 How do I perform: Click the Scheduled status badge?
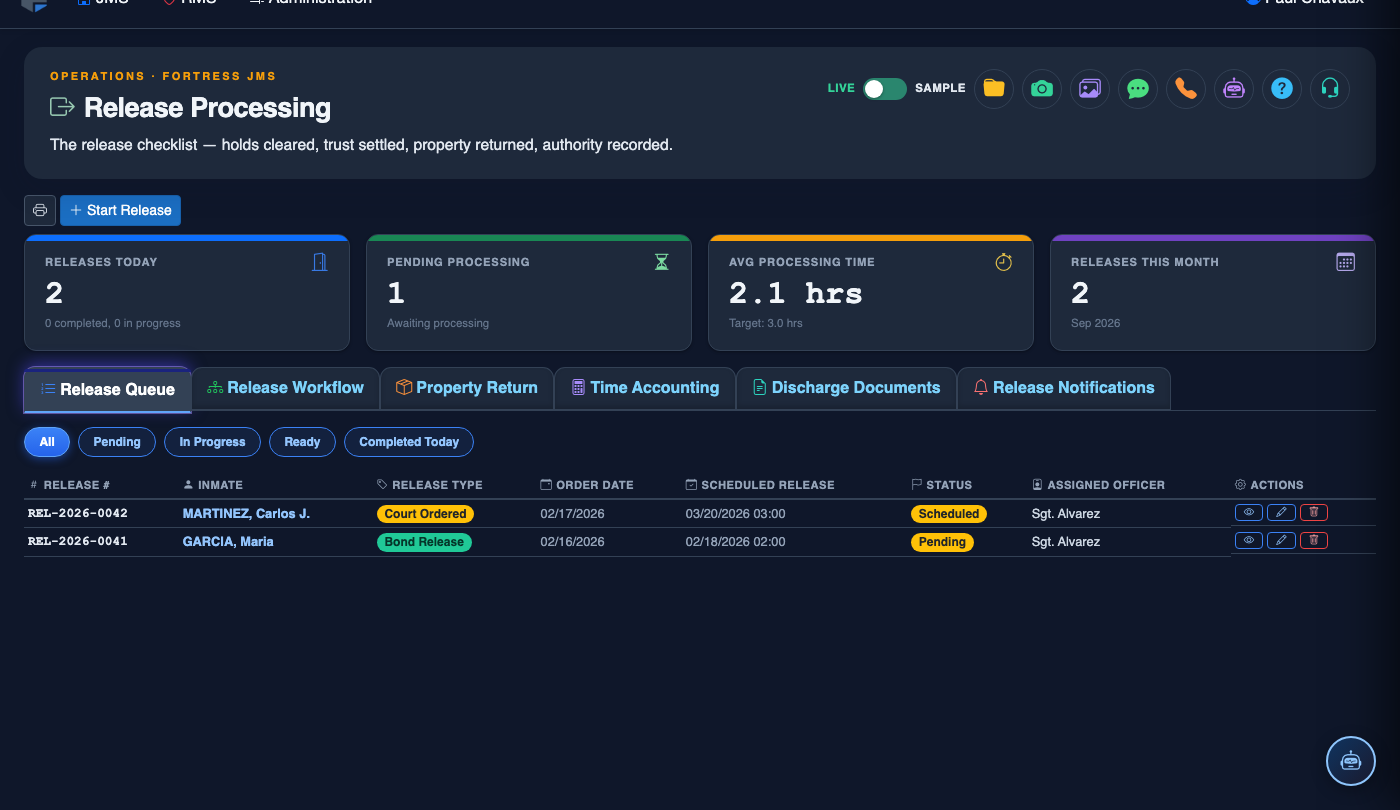point(949,514)
